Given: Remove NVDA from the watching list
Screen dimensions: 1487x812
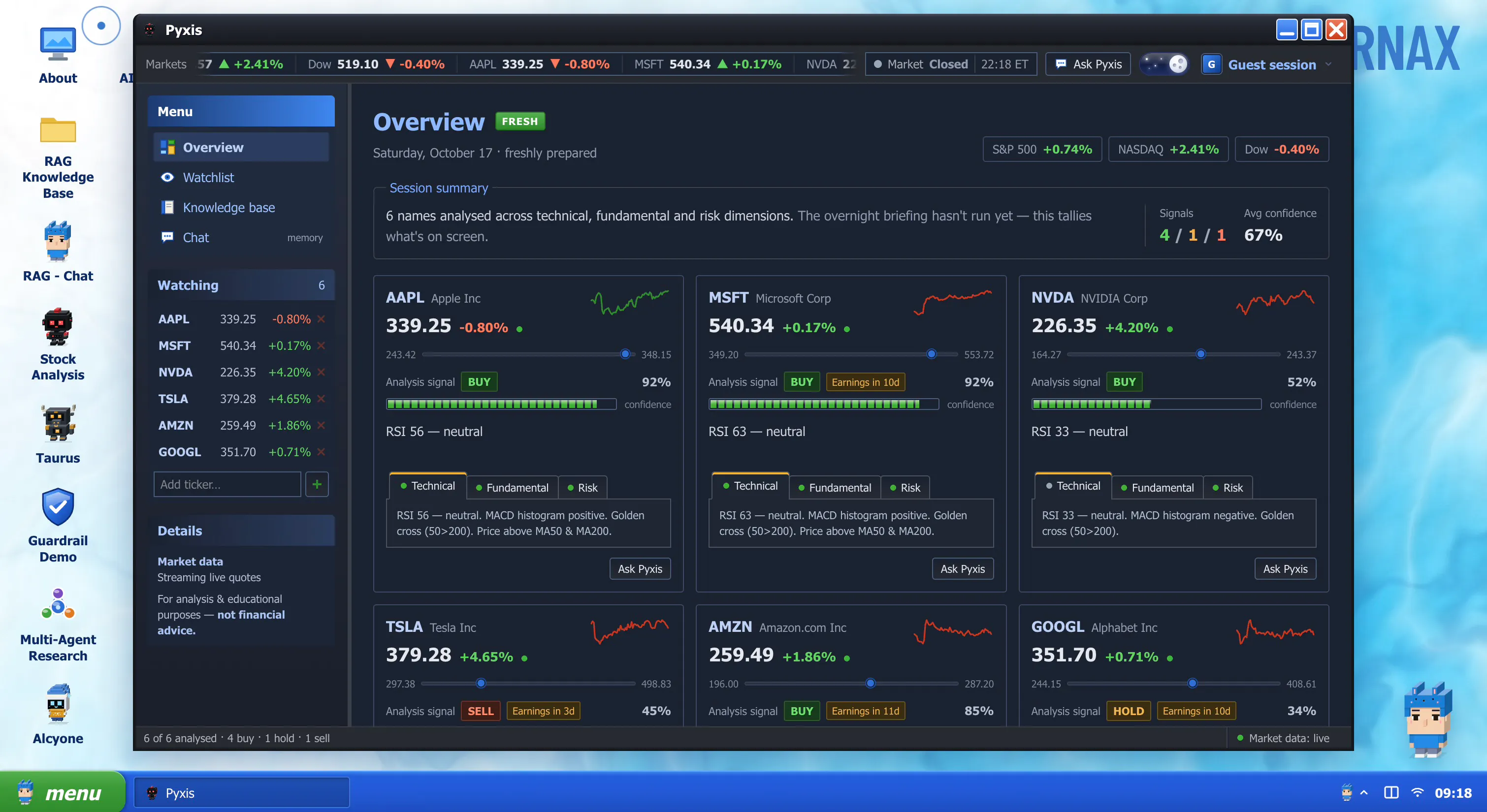Looking at the screenshot, I should pos(321,372).
